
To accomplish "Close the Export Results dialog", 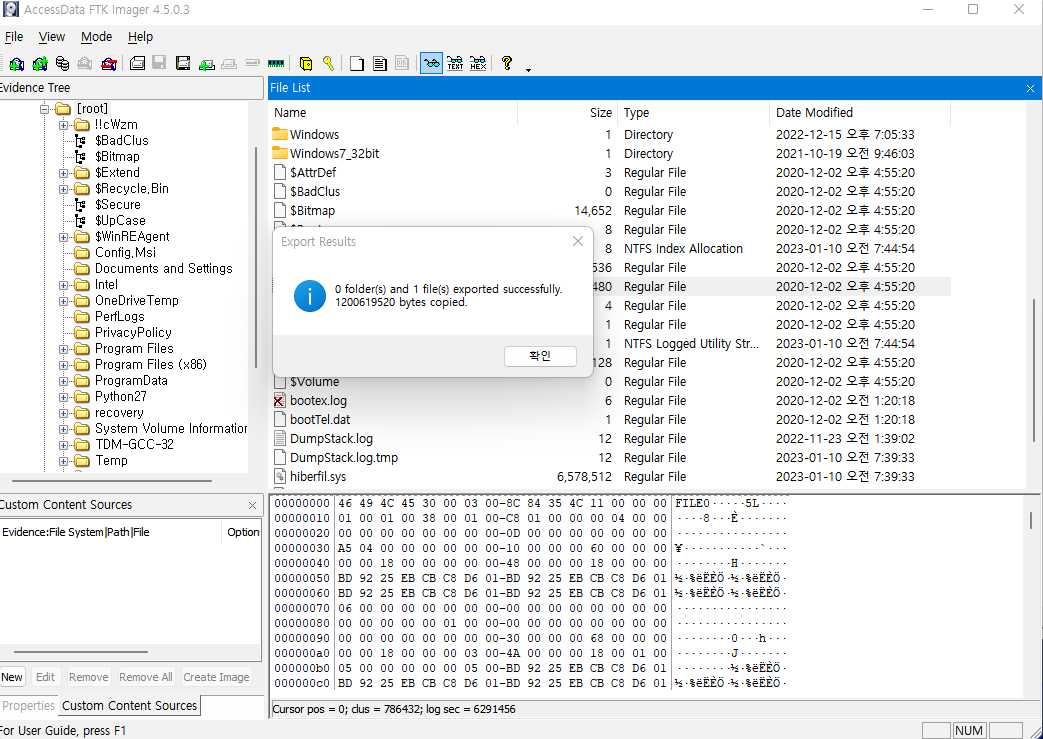I will (577, 241).
